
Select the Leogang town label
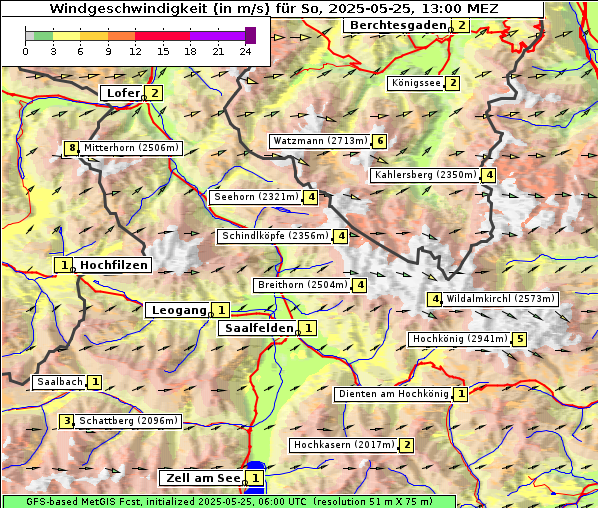tap(179, 310)
